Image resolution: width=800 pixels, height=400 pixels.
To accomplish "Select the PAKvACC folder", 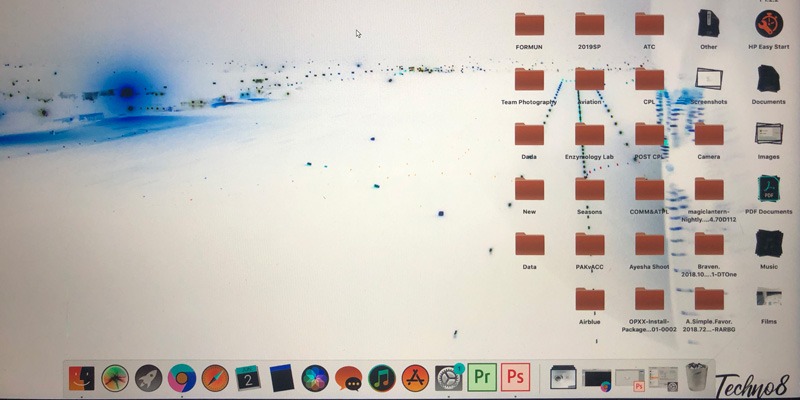I will coord(589,244).
